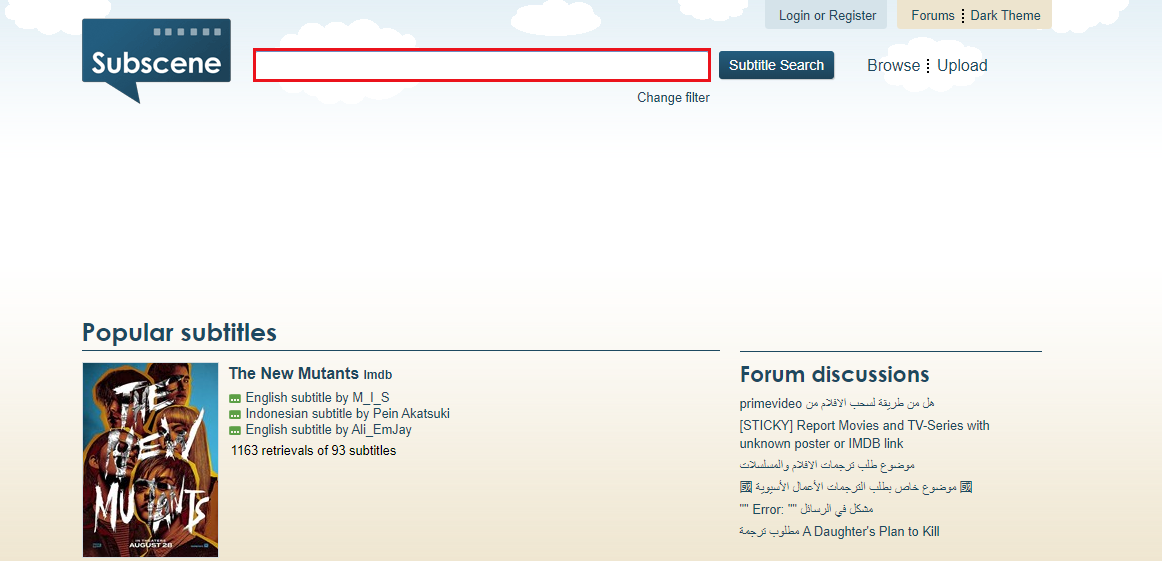Go to the Upload page
This screenshot has width=1162, height=561.
tap(962, 66)
